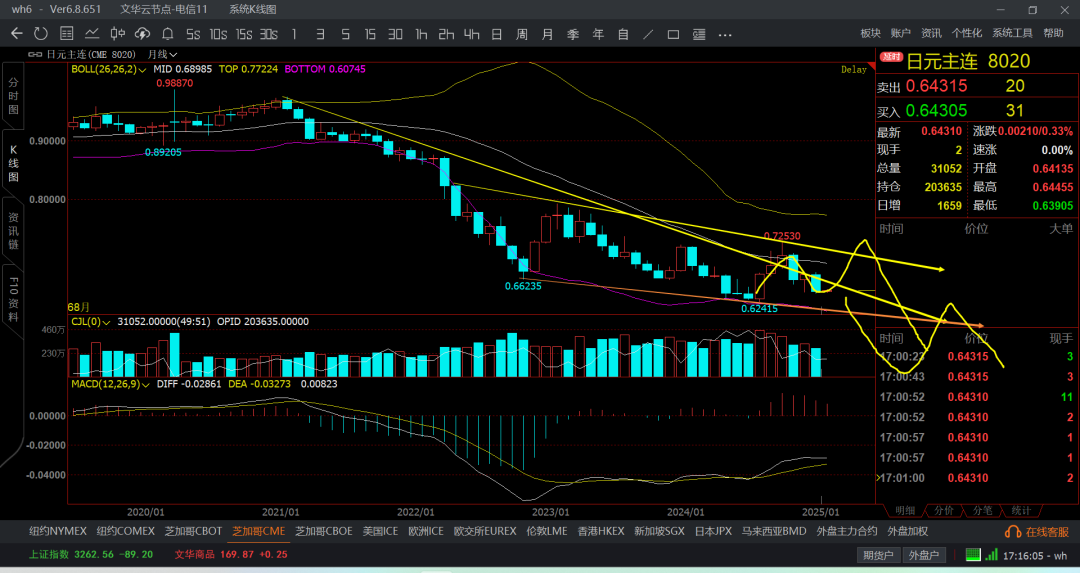
Task: Switch to the line chart icon
Action: pyautogui.click(x=93, y=34)
